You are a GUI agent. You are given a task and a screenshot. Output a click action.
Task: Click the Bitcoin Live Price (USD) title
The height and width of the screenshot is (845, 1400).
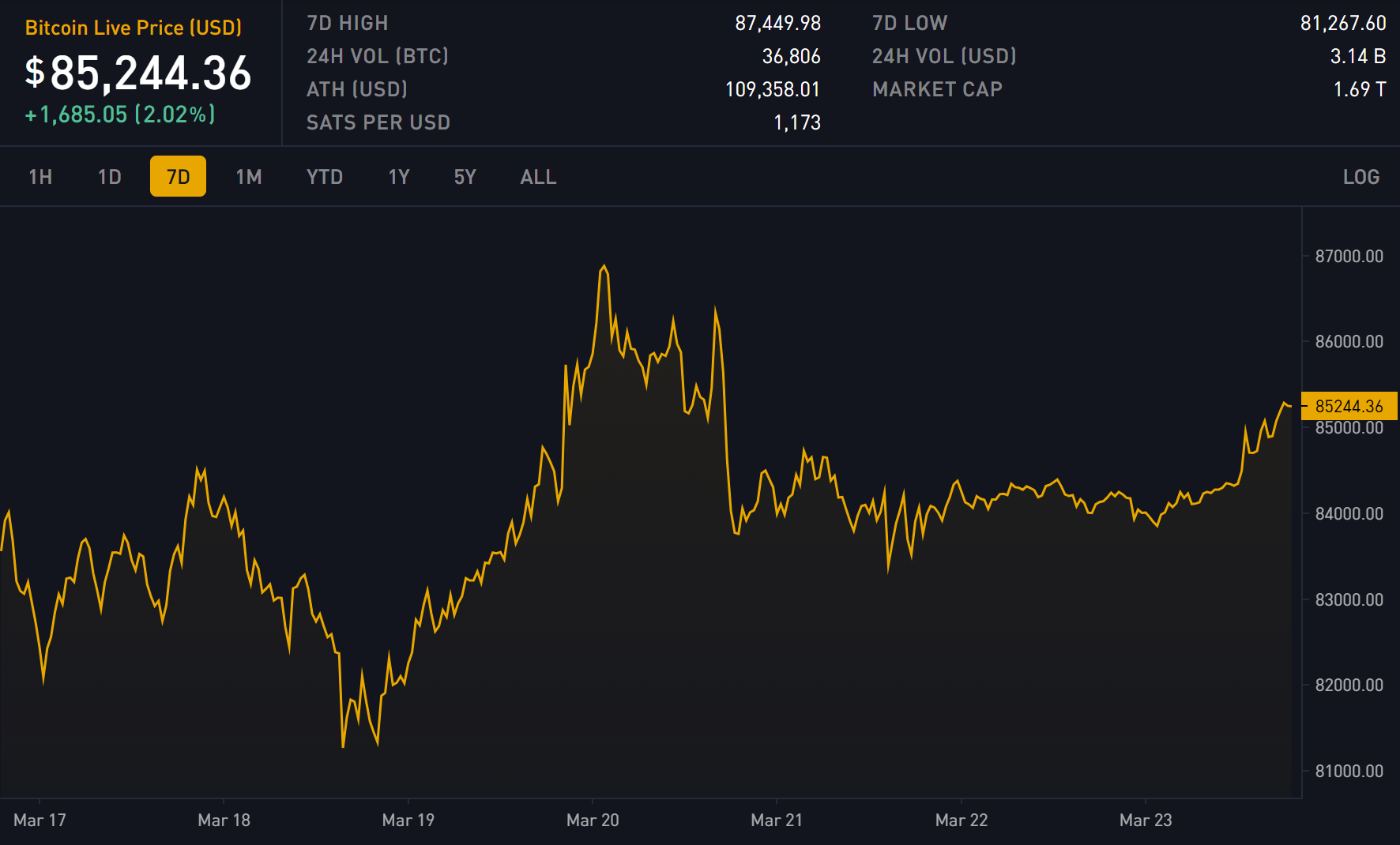point(134,28)
